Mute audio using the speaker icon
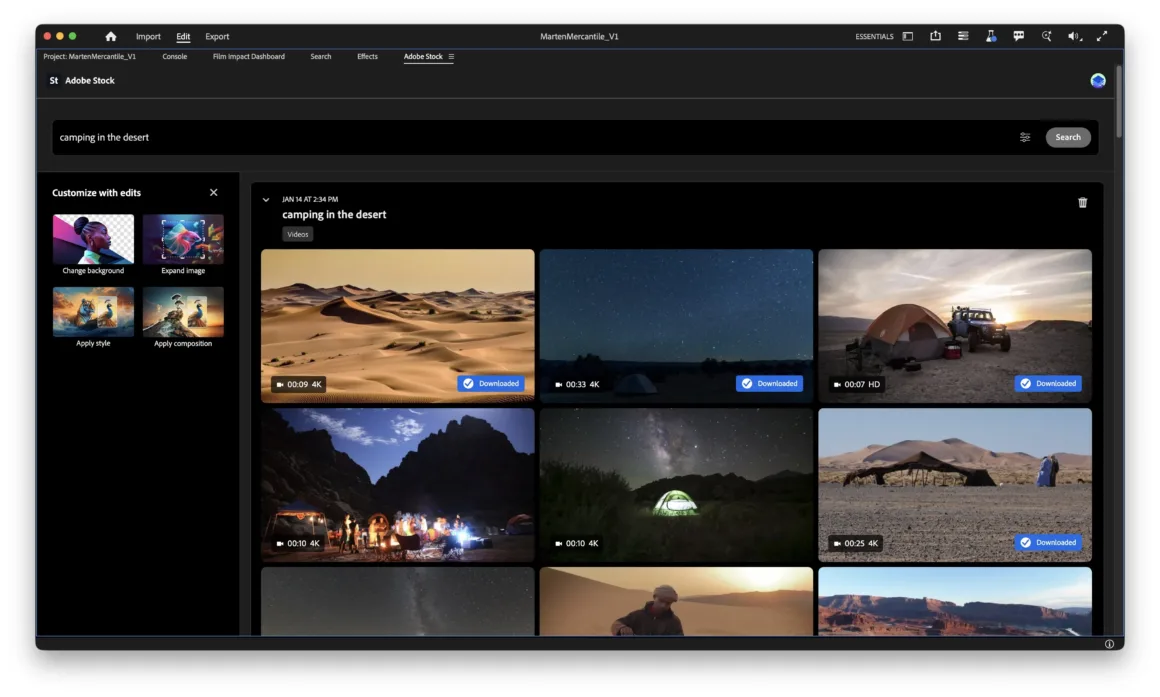Screen dimensions: 1160x697 pyautogui.click(x=1073, y=36)
